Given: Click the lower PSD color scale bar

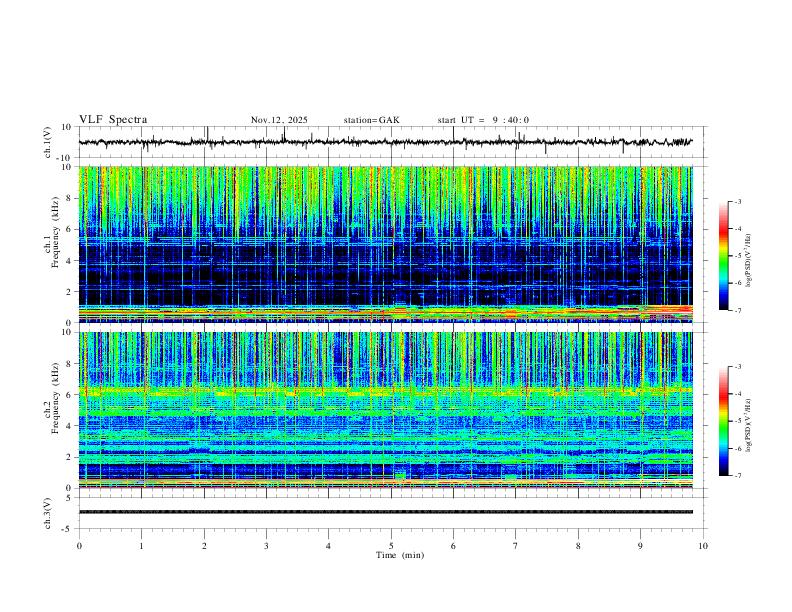Looking at the screenshot, I should tap(723, 421).
